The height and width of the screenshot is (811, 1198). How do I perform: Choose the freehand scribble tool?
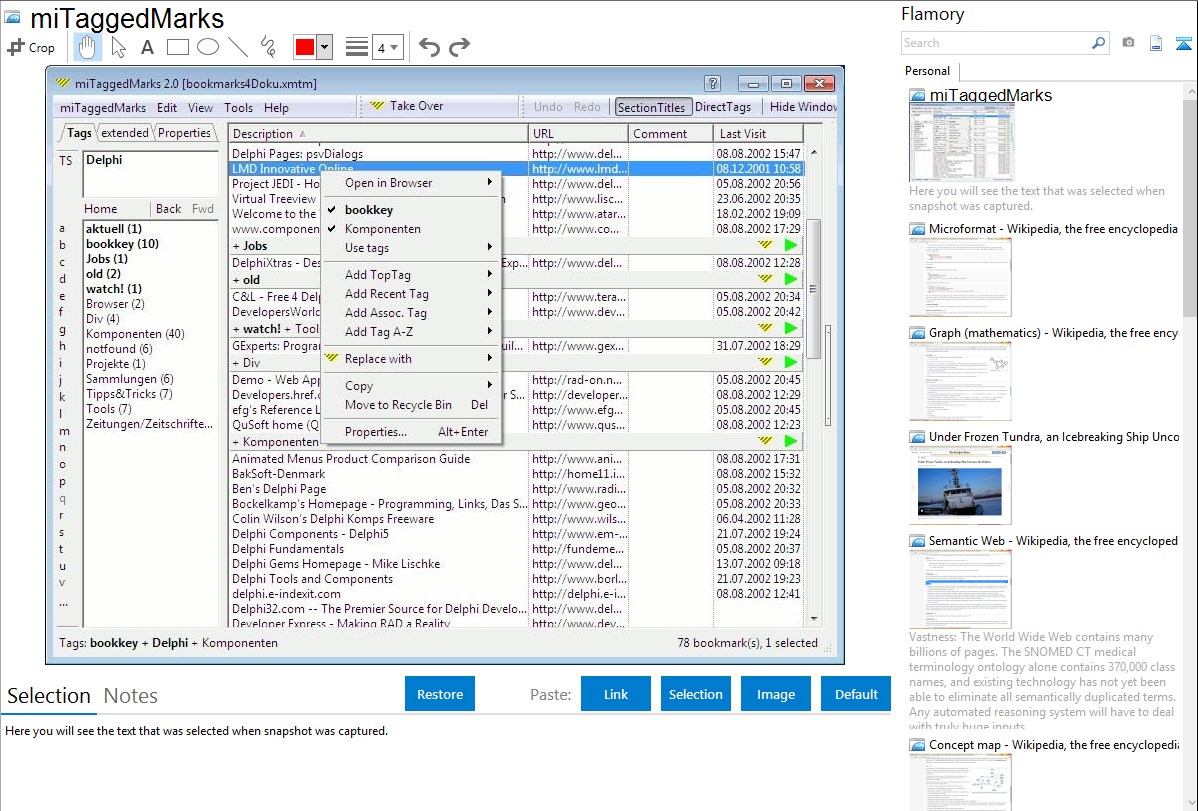[267, 47]
